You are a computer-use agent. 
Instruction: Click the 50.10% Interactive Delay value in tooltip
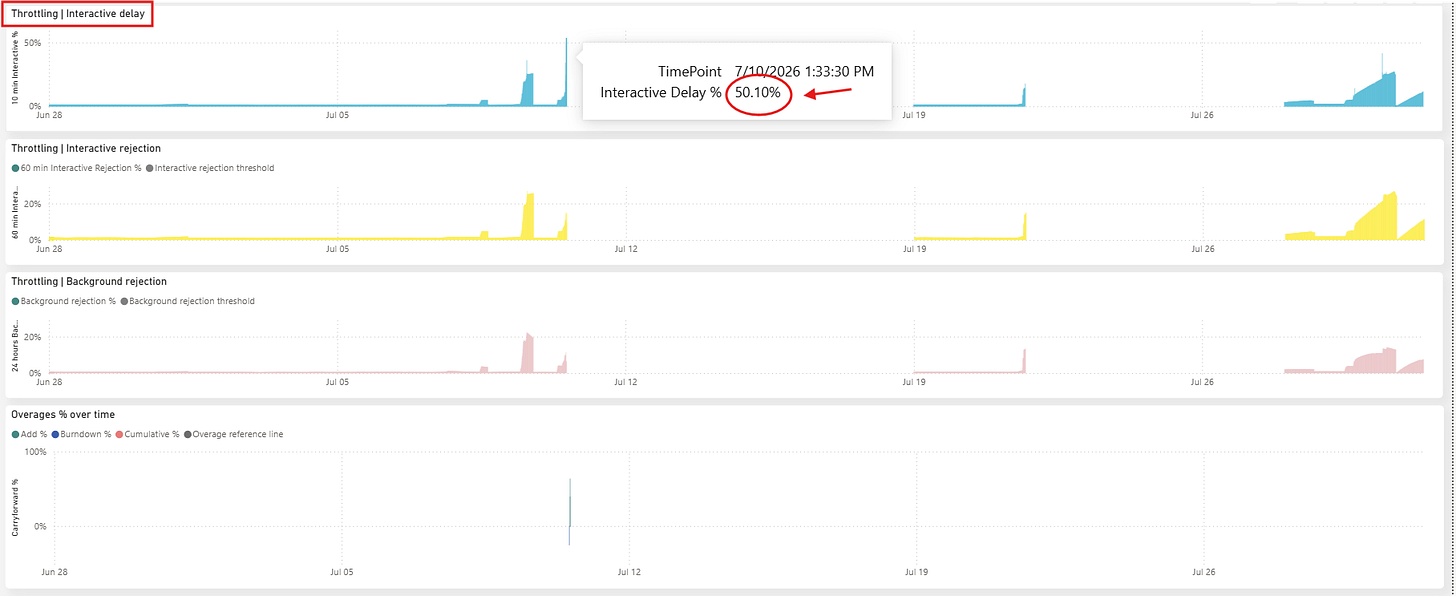(758, 92)
